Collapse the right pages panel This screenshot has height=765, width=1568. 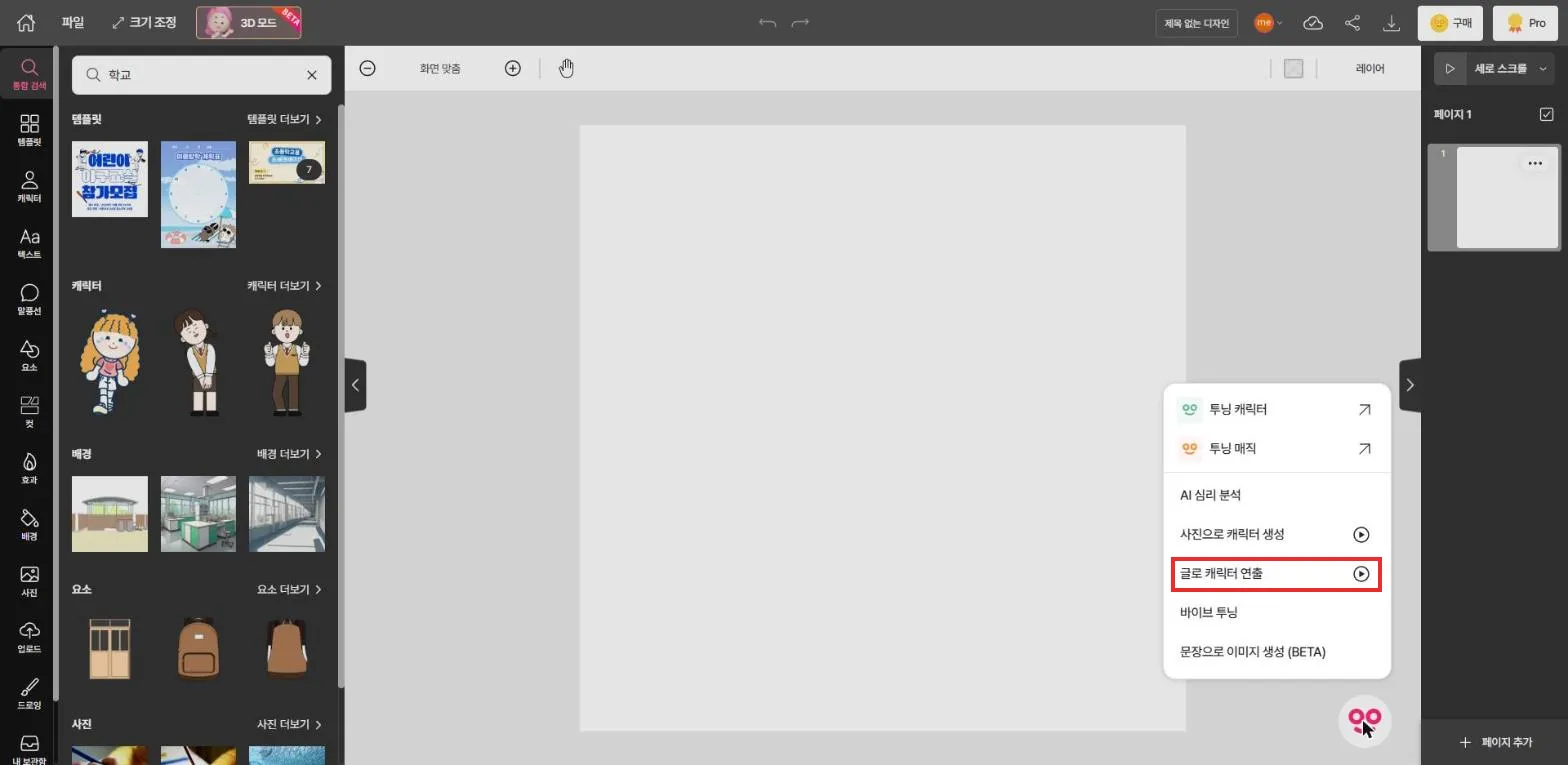[x=1410, y=385]
